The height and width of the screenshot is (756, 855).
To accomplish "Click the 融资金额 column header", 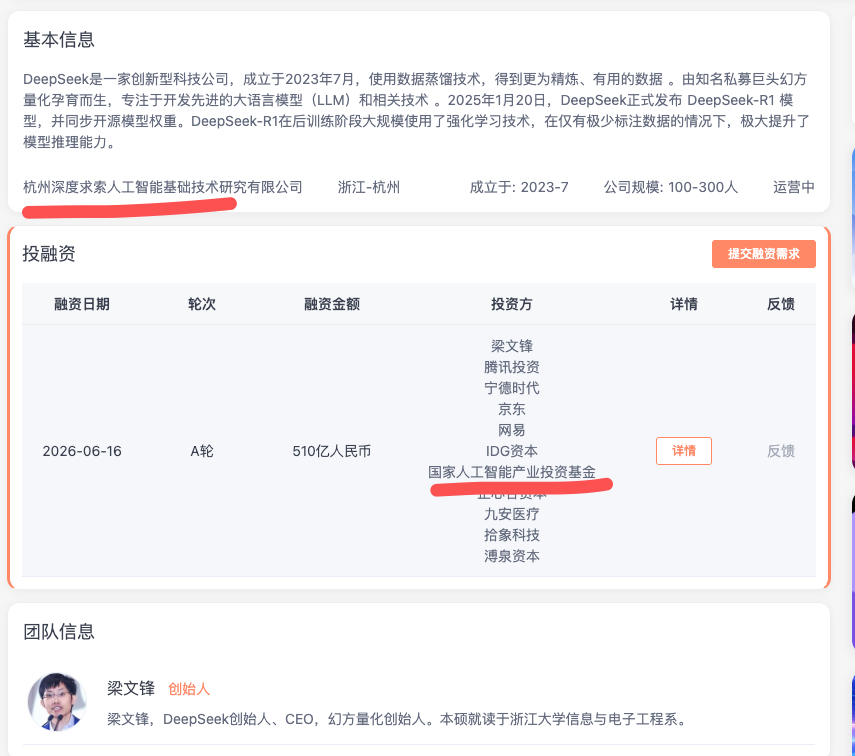I will [332, 304].
